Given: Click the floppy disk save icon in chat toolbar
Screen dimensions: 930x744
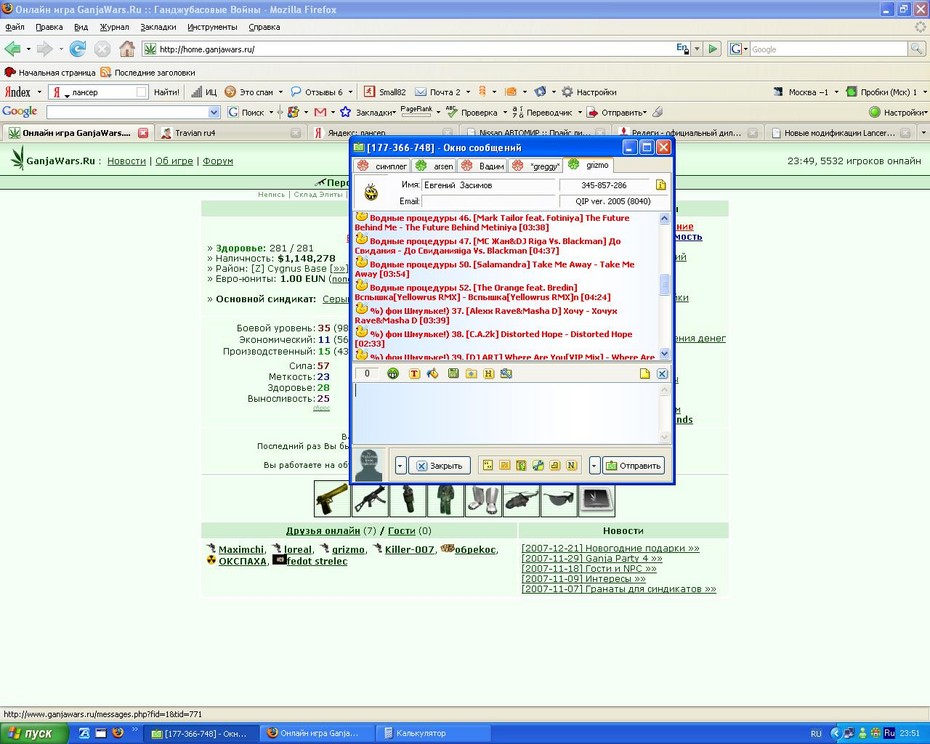Looking at the screenshot, I should click(453, 373).
